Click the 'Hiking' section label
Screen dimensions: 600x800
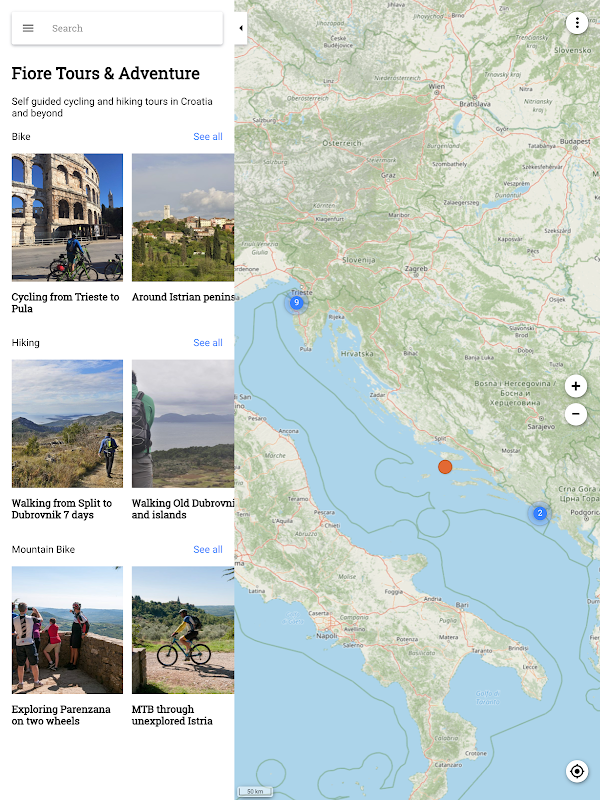coord(26,343)
